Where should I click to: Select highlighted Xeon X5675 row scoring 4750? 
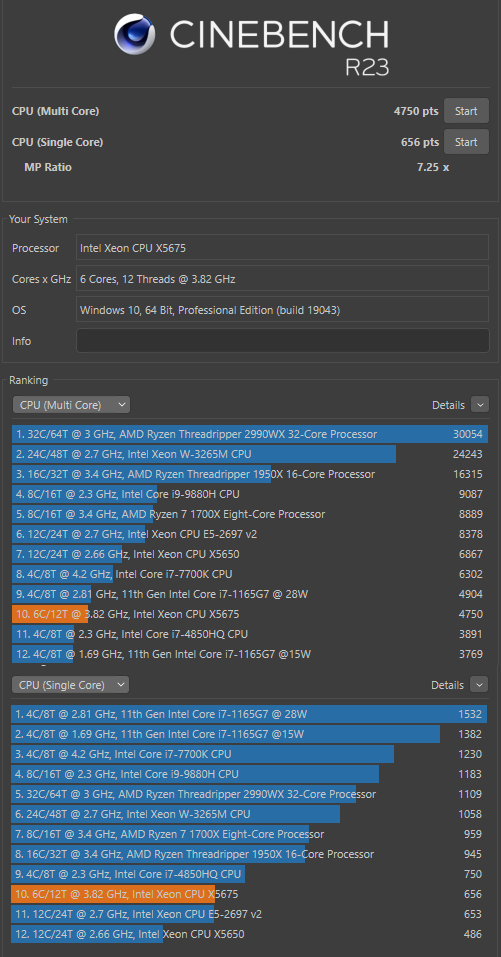click(x=250, y=614)
